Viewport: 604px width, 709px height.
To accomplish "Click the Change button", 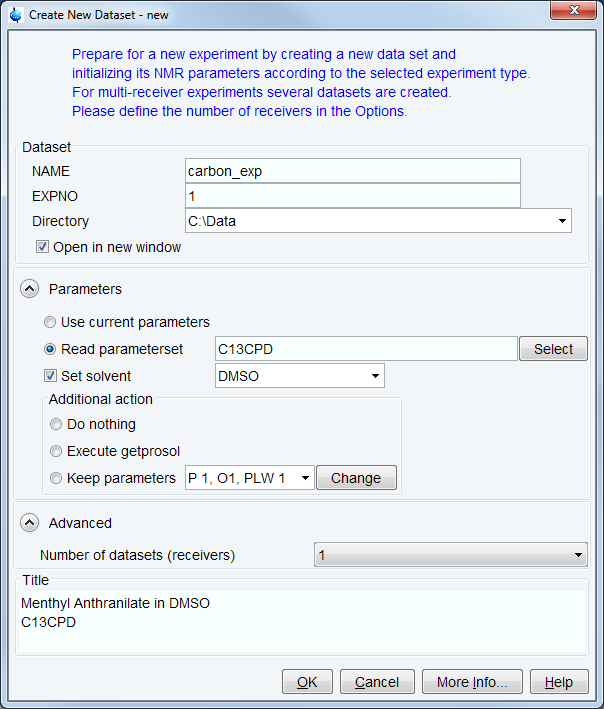I will (x=356, y=478).
